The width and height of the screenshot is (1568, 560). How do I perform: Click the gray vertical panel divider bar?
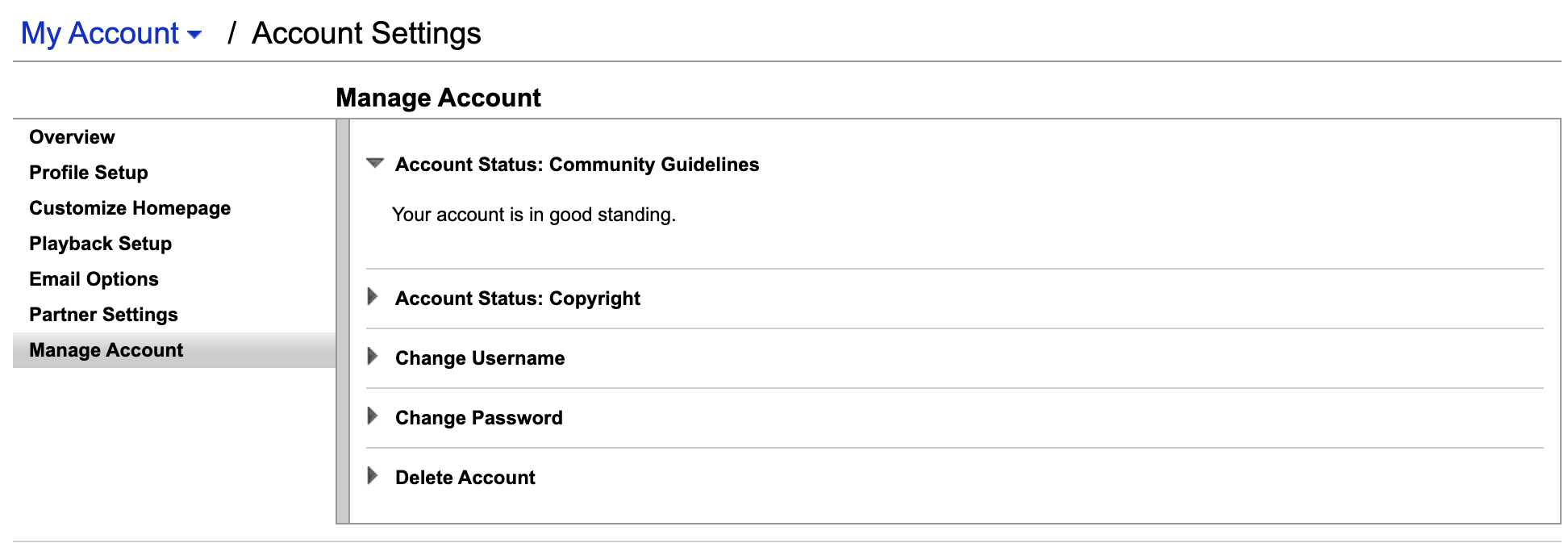[343, 321]
